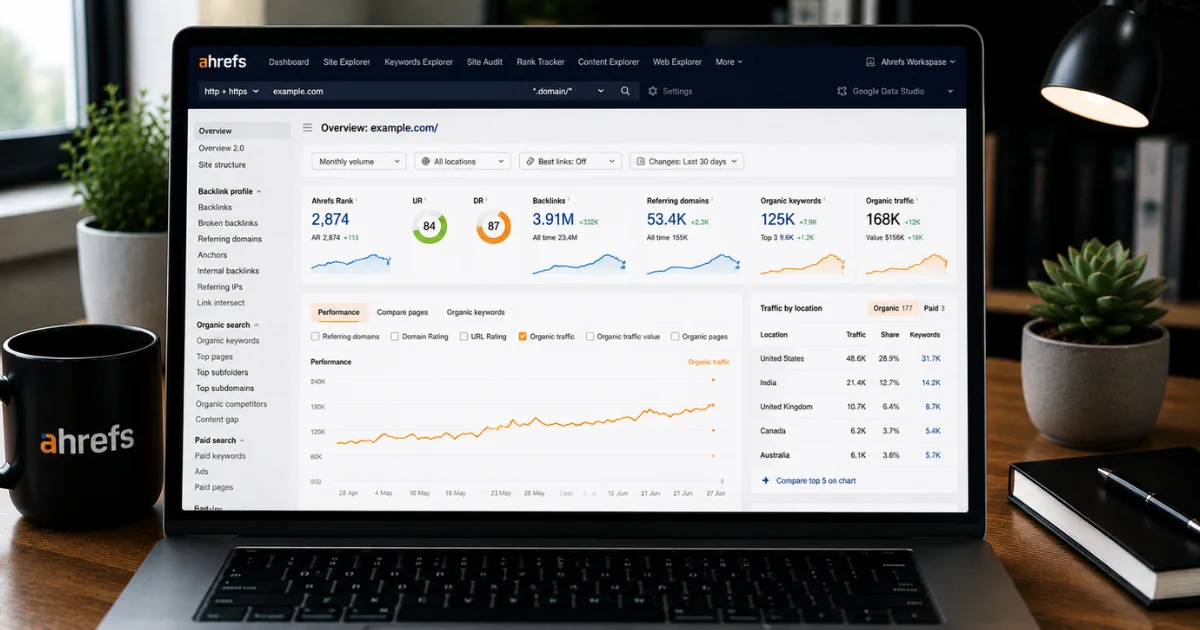Open Site Explorer in the top navigation
Viewport: 1200px width, 630px height.
pyautogui.click(x=346, y=62)
